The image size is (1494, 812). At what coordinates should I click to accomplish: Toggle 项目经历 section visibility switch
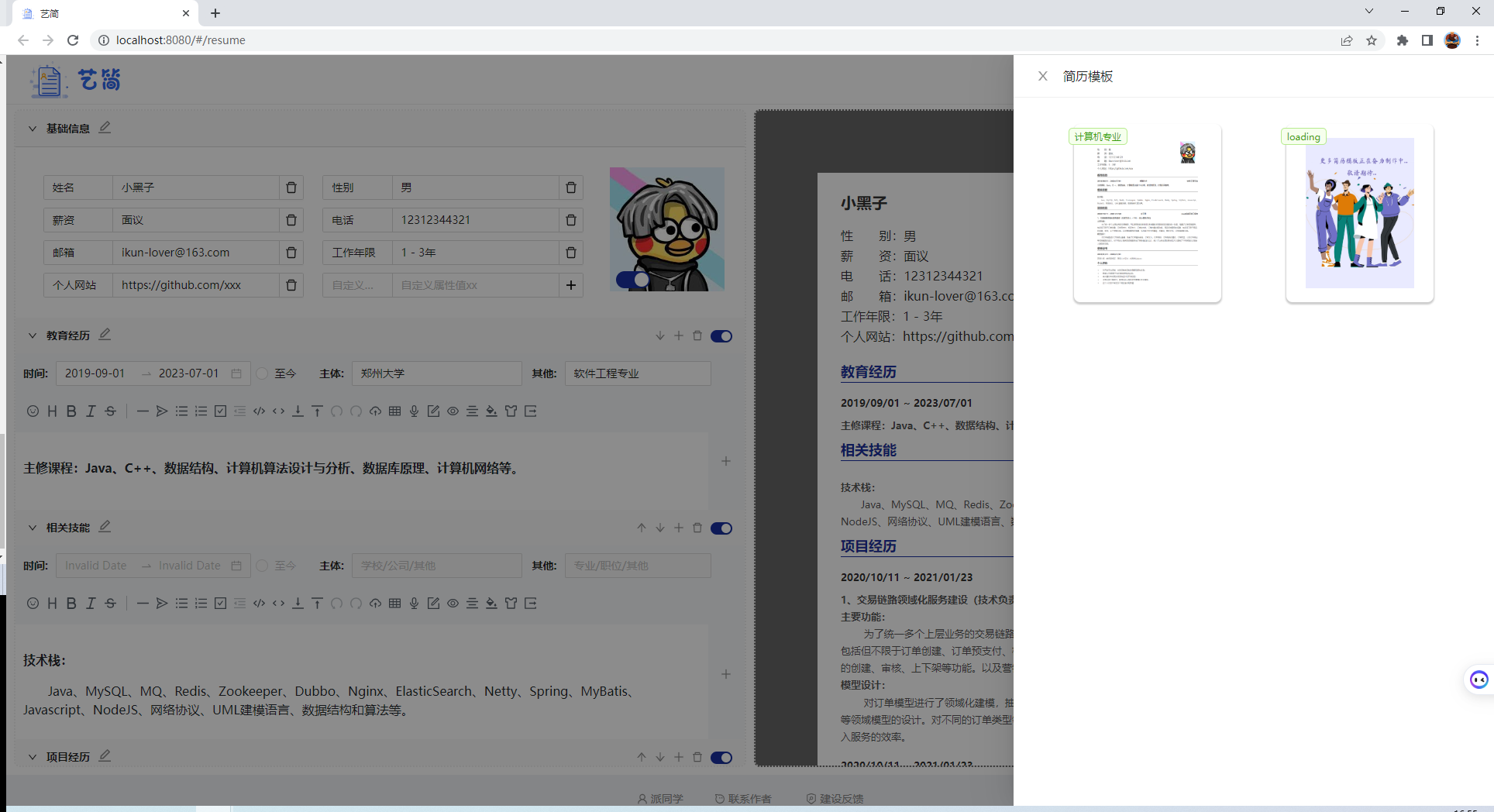721,757
